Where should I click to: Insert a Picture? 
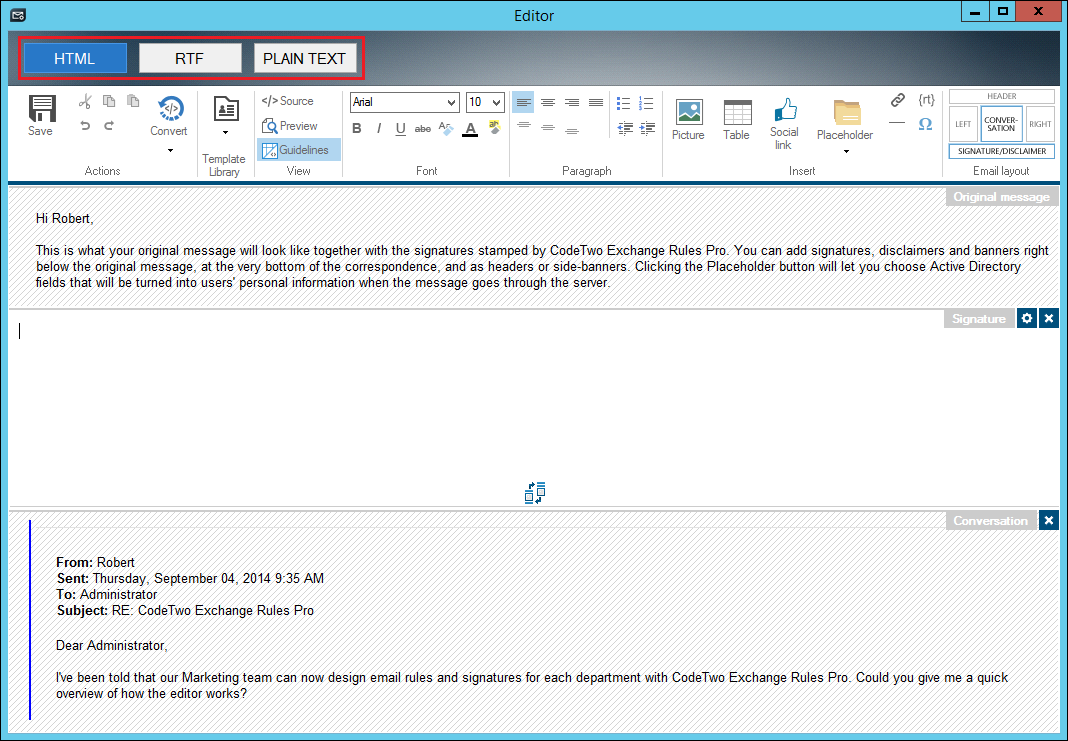pyautogui.click(x=689, y=119)
